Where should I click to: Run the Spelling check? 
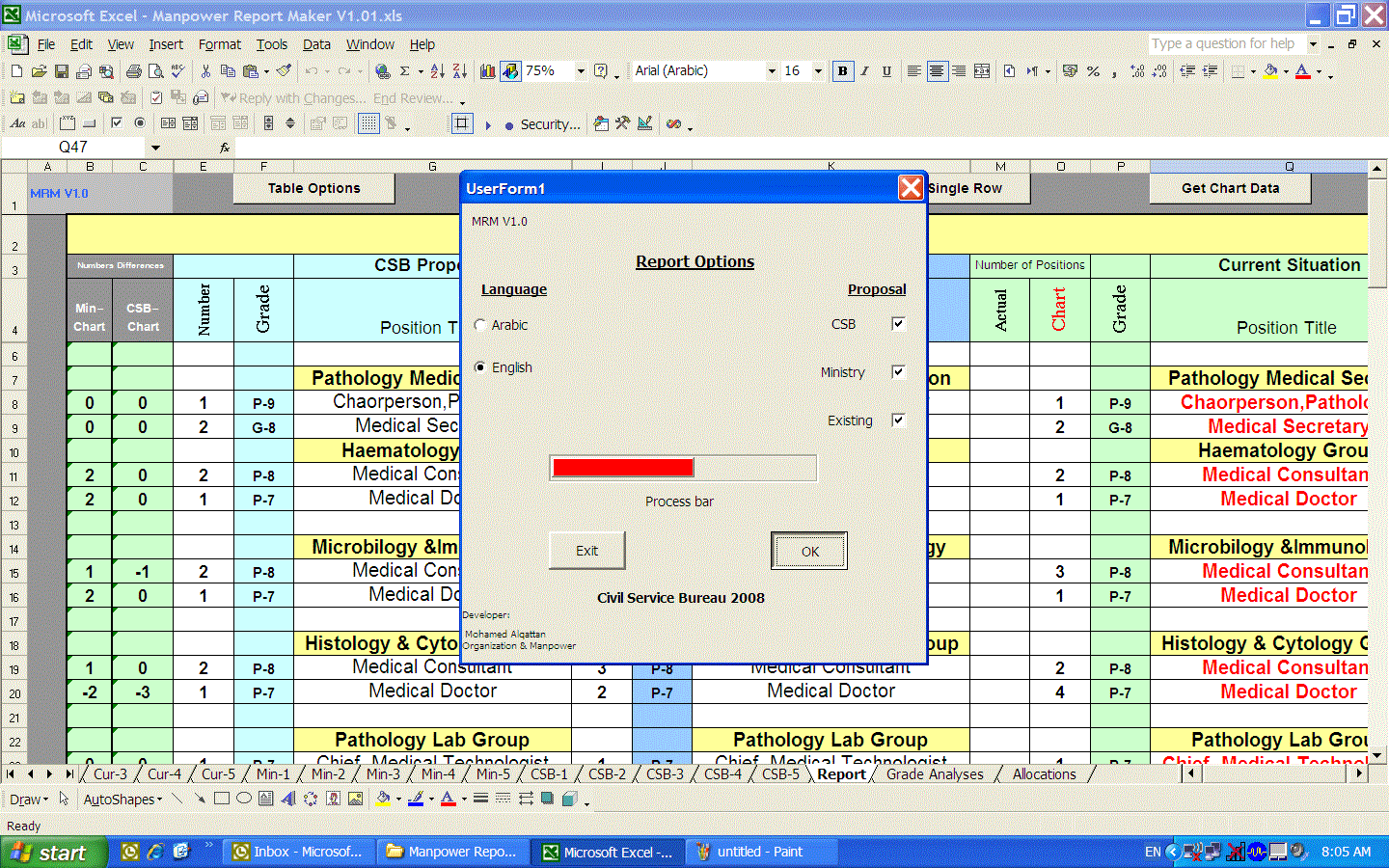tap(177, 71)
